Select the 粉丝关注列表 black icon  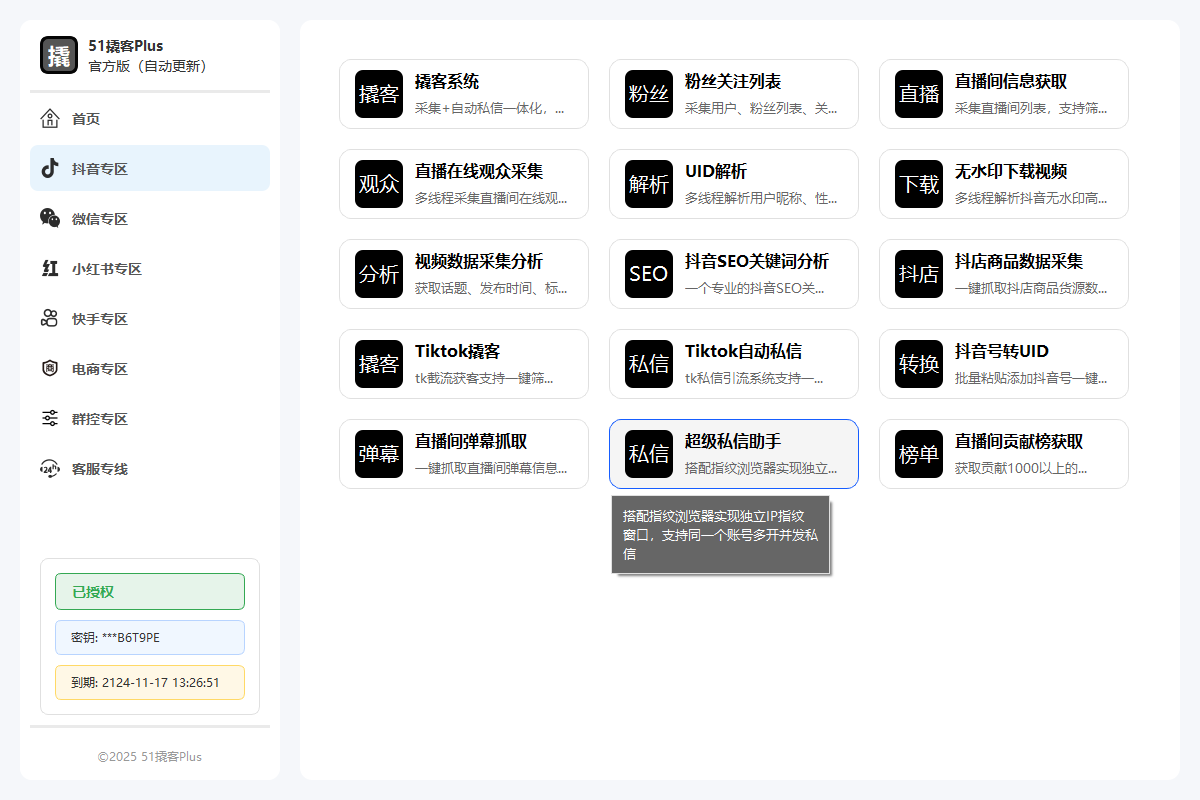(x=649, y=94)
